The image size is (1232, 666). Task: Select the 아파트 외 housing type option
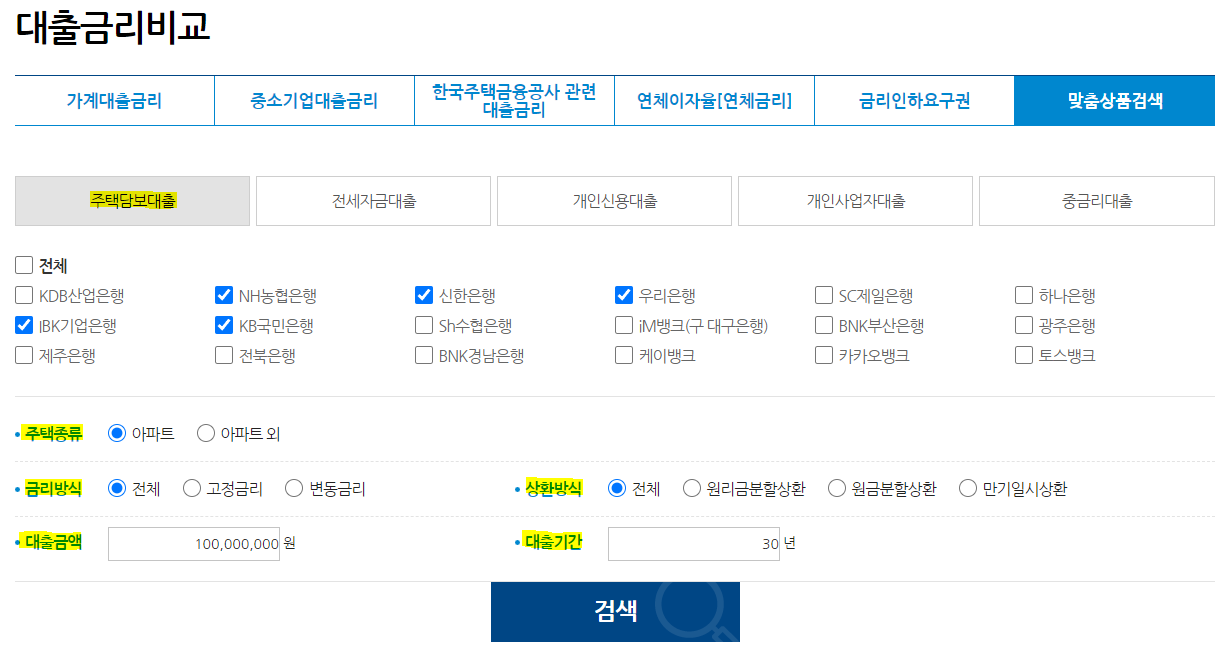pos(206,433)
